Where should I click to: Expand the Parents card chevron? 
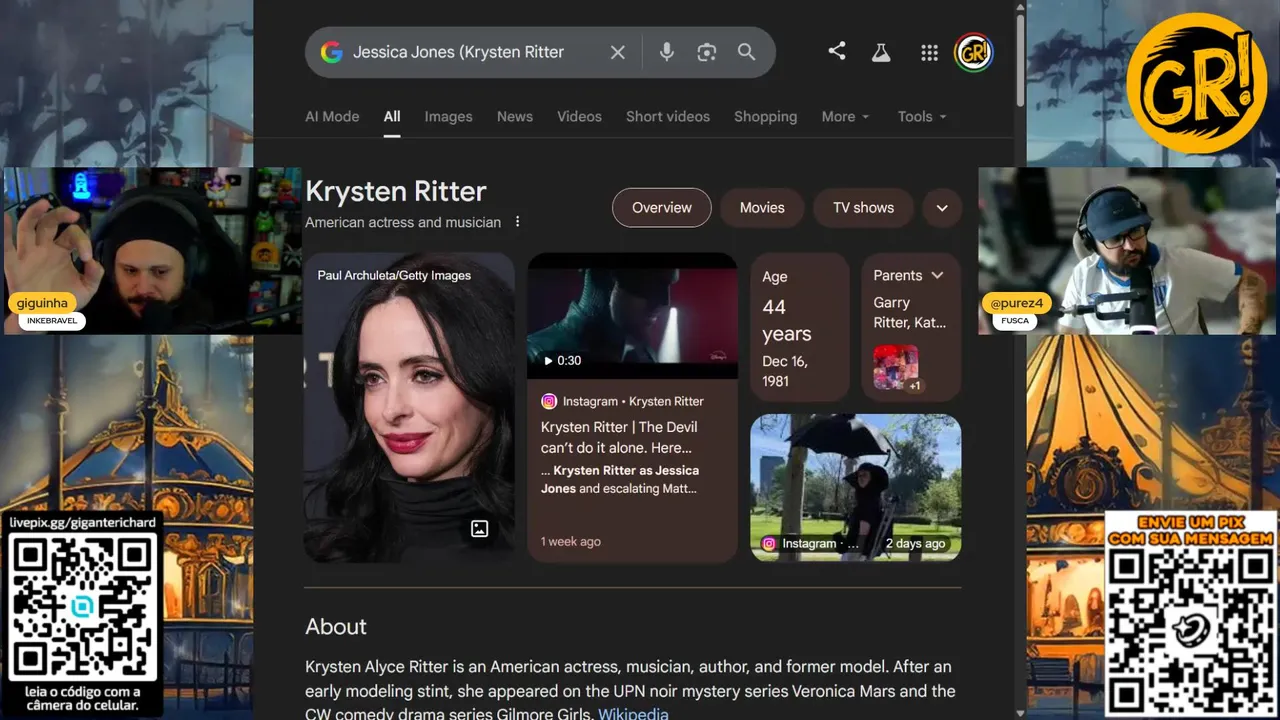point(937,275)
